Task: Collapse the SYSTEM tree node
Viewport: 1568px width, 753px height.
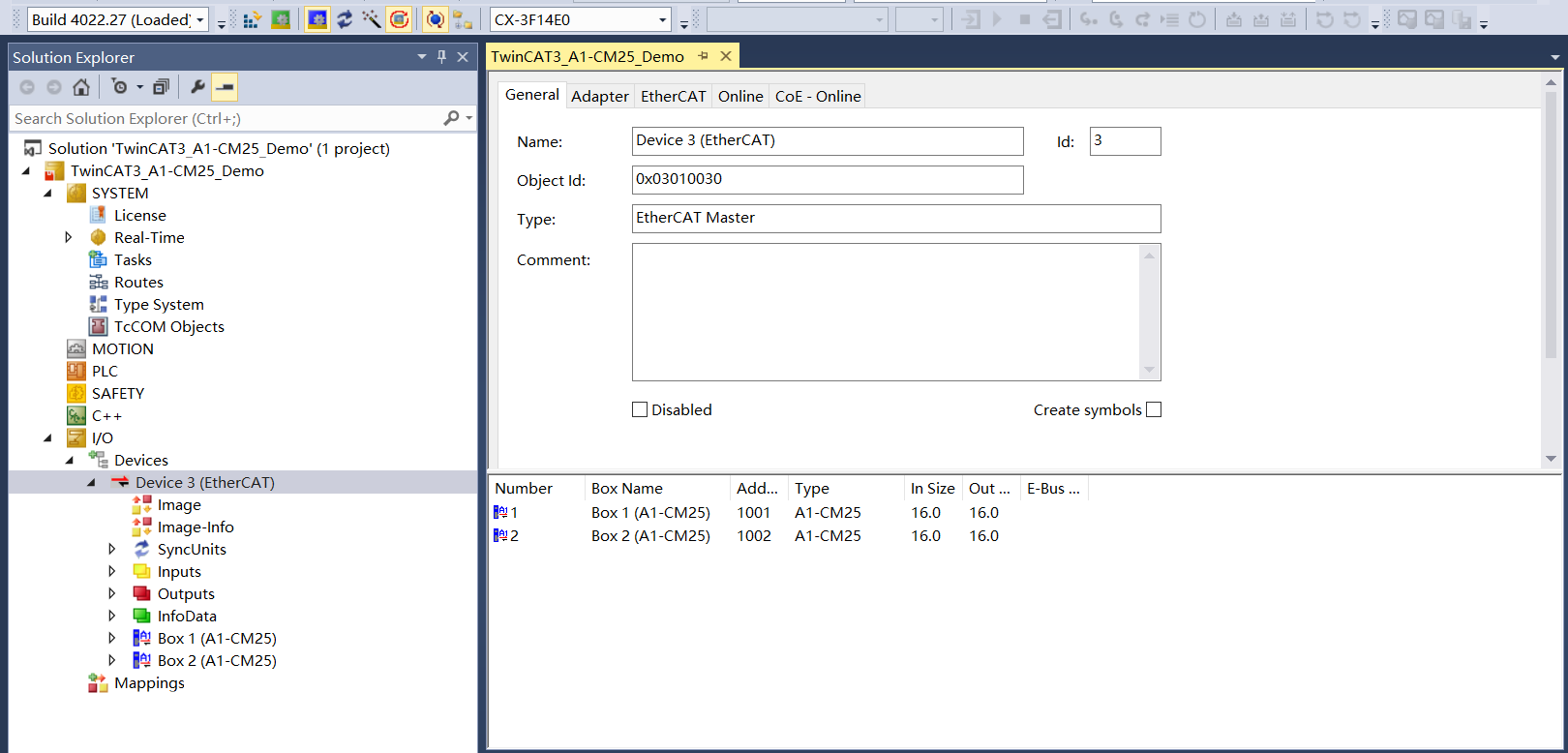Action: pos(47,194)
